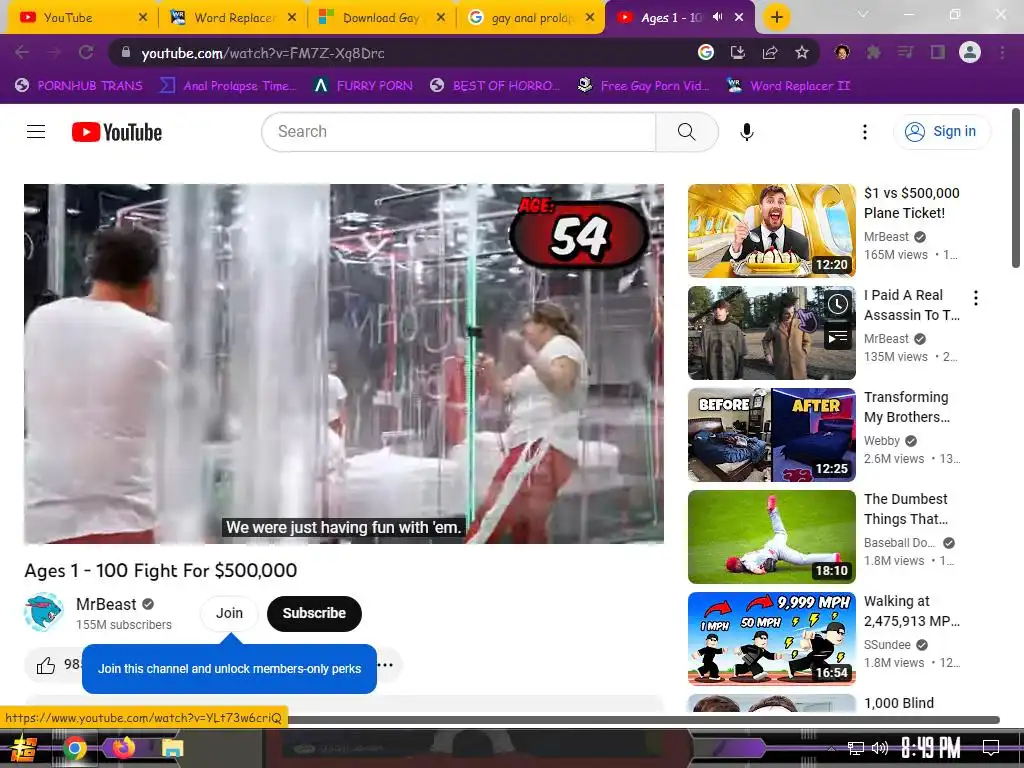Click the MrBeast channel name below the video
Image resolution: width=1024 pixels, height=768 pixels.
click(x=106, y=604)
